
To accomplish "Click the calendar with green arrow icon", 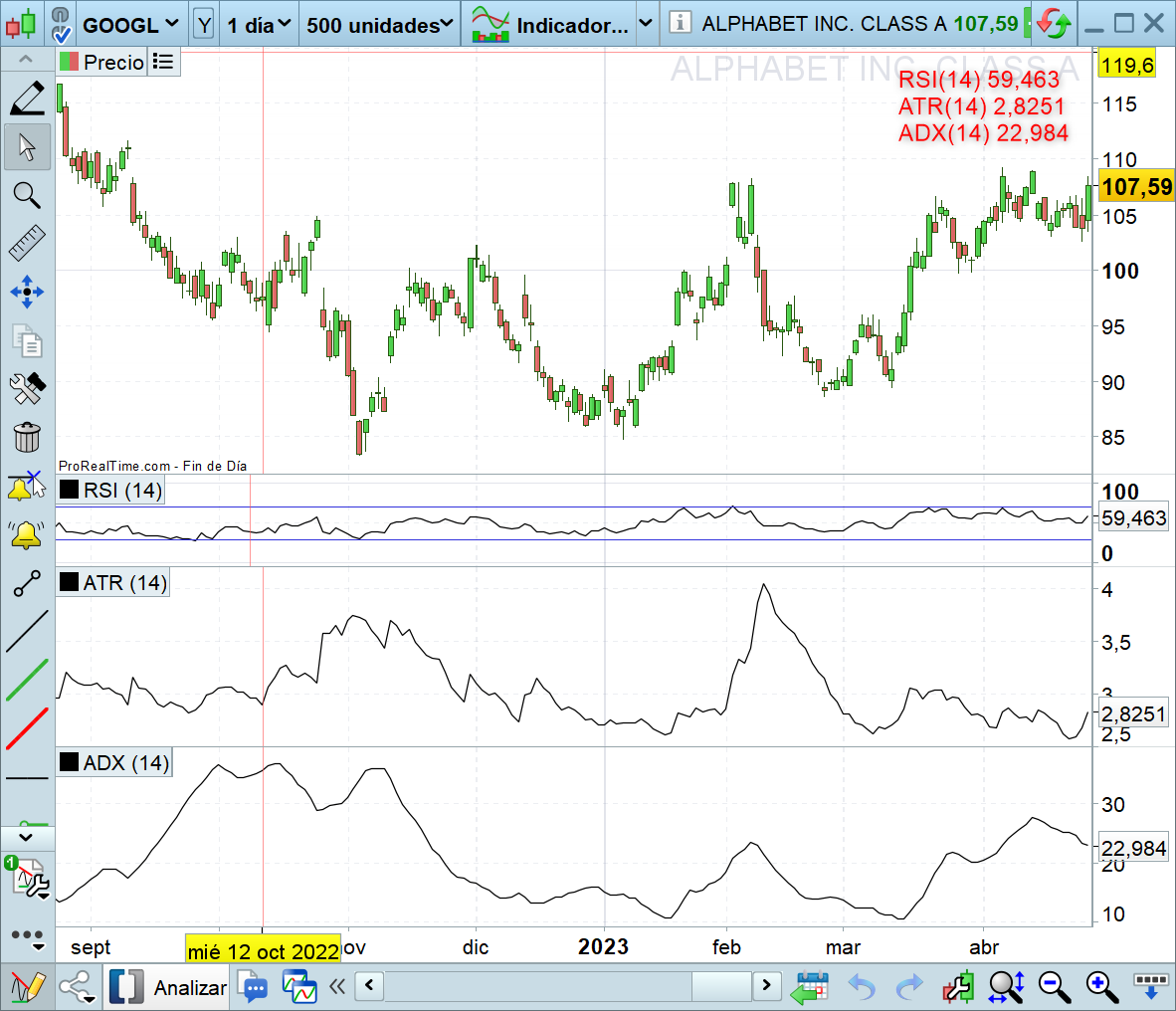I will tap(809, 987).
